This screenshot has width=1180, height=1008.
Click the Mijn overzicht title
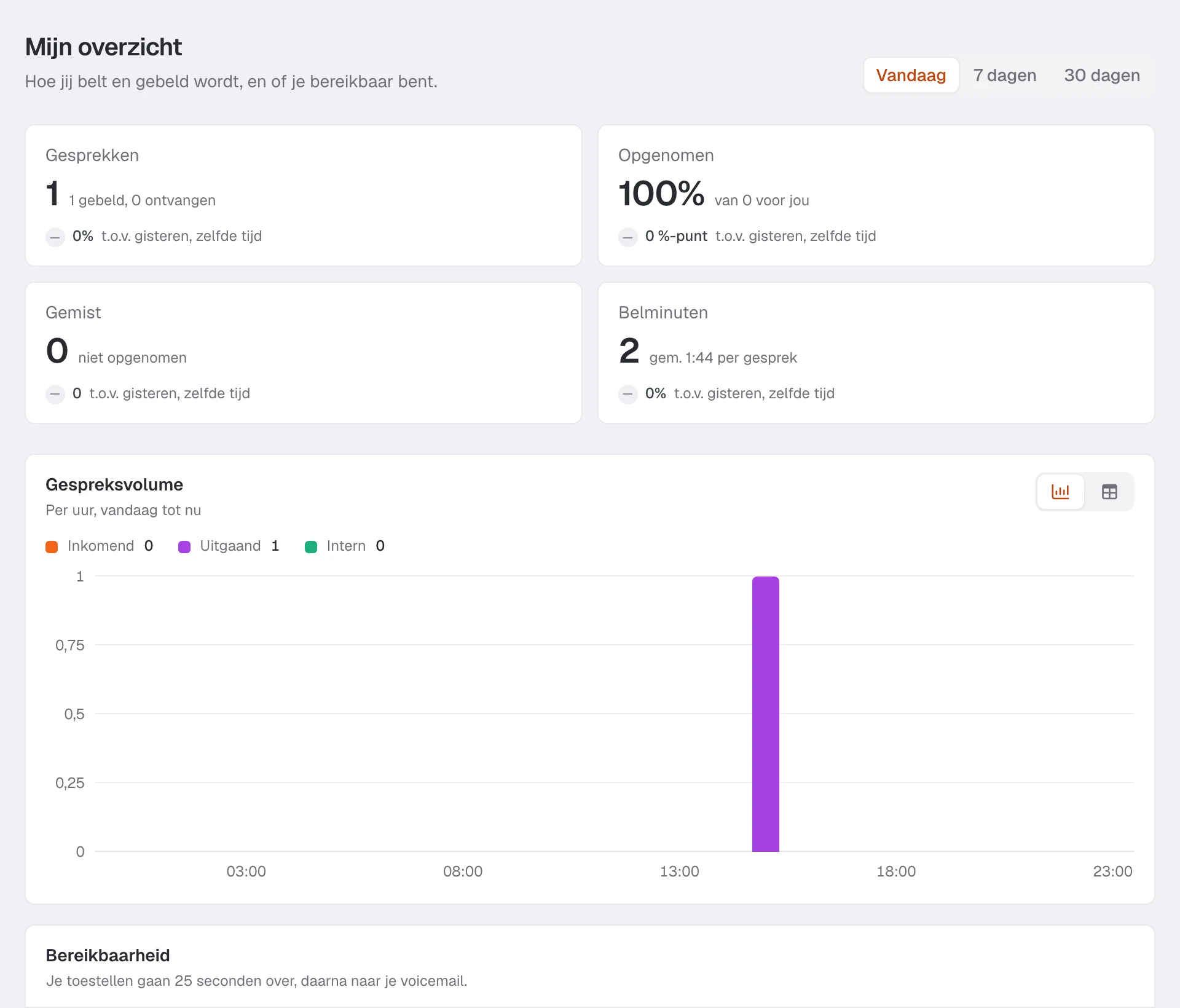click(103, 47)
